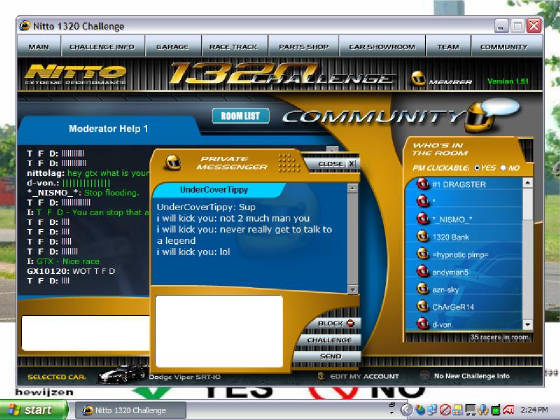
Task: Click No New Challenge Info link
Action: 472,376
